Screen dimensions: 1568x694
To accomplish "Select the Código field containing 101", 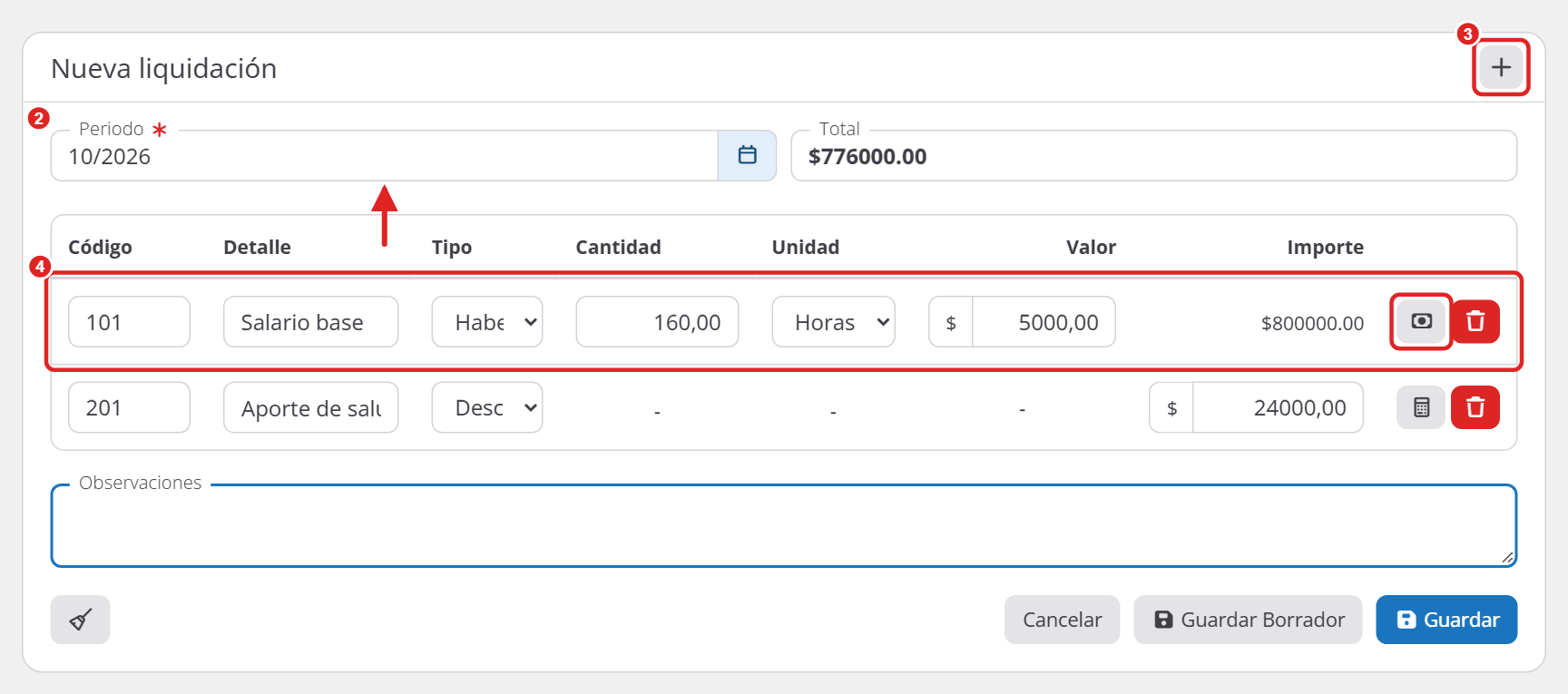I will [129, 322].
